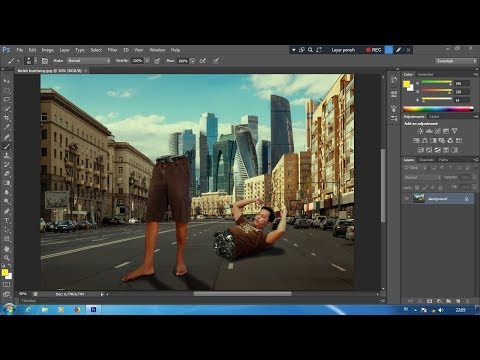Open the tool preset picker arrow
The width and height of the screenshot is (480, 360).
click(x=18, y=61)
